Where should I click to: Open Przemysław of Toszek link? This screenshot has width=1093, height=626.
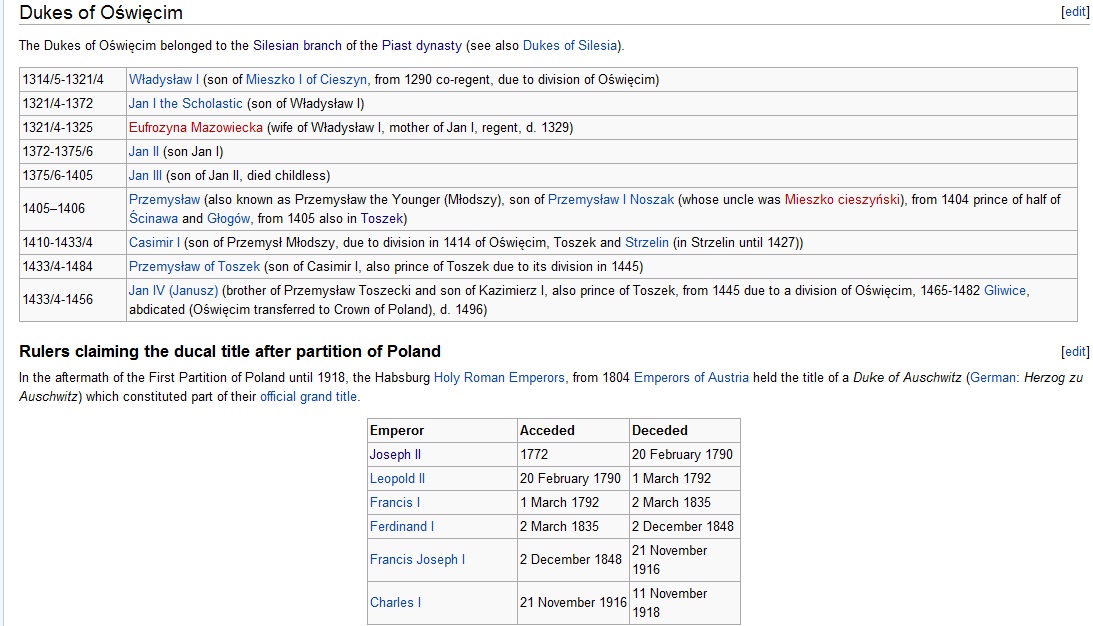pos(194,266)
